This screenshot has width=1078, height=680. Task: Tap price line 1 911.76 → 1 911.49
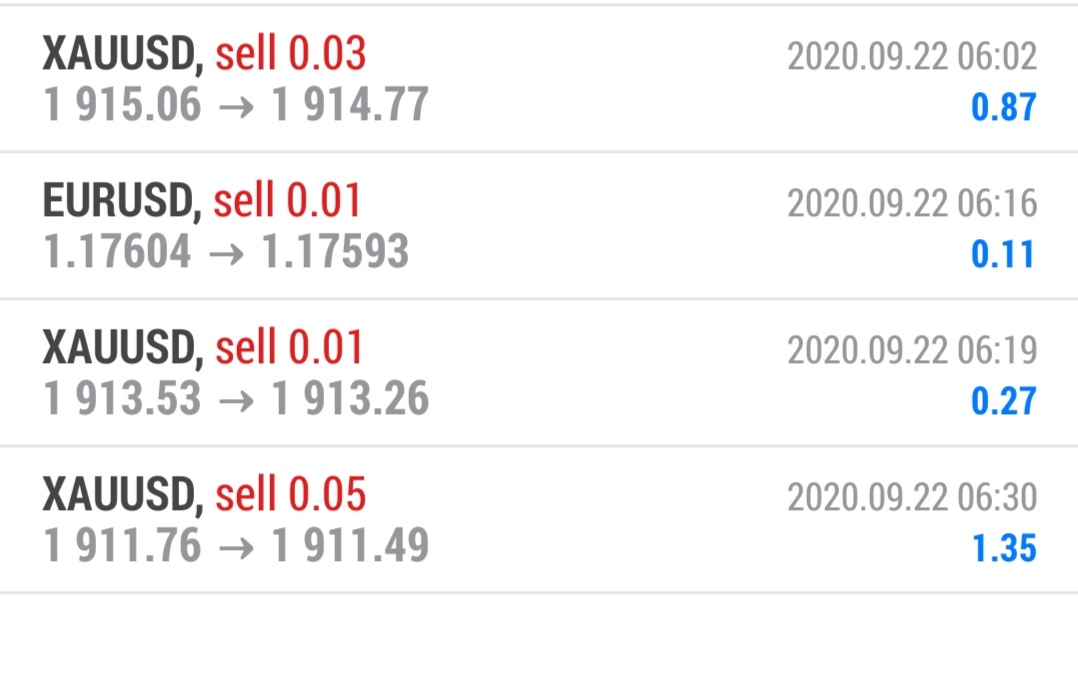(x=236, y=546)
